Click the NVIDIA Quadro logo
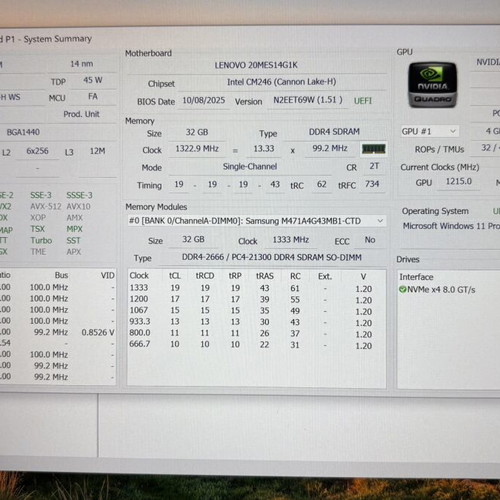 pos(432,85)
